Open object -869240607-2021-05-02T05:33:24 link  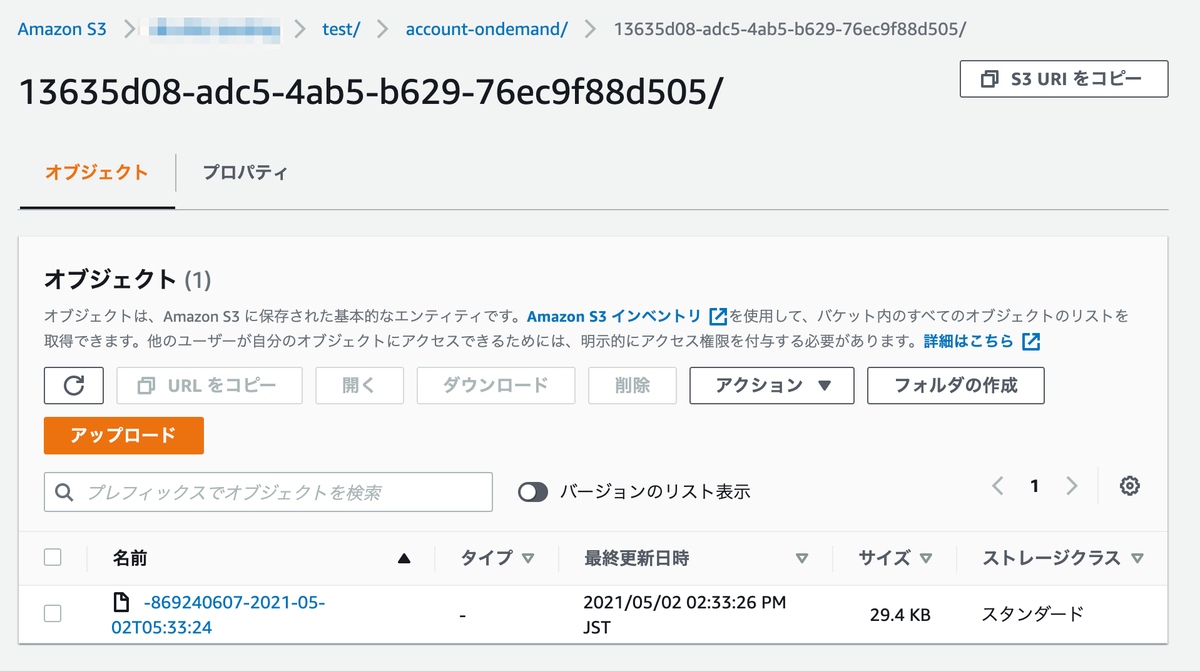point(218,615)
